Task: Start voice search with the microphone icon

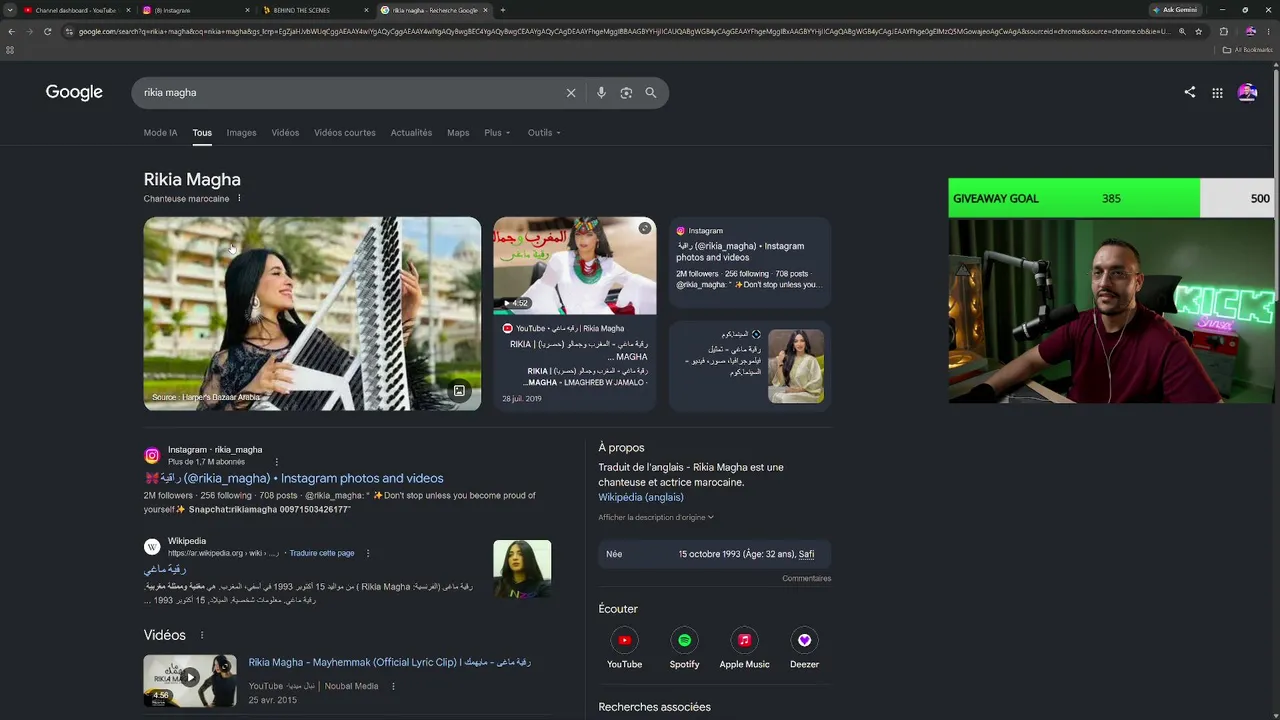Action: (601, 93)
